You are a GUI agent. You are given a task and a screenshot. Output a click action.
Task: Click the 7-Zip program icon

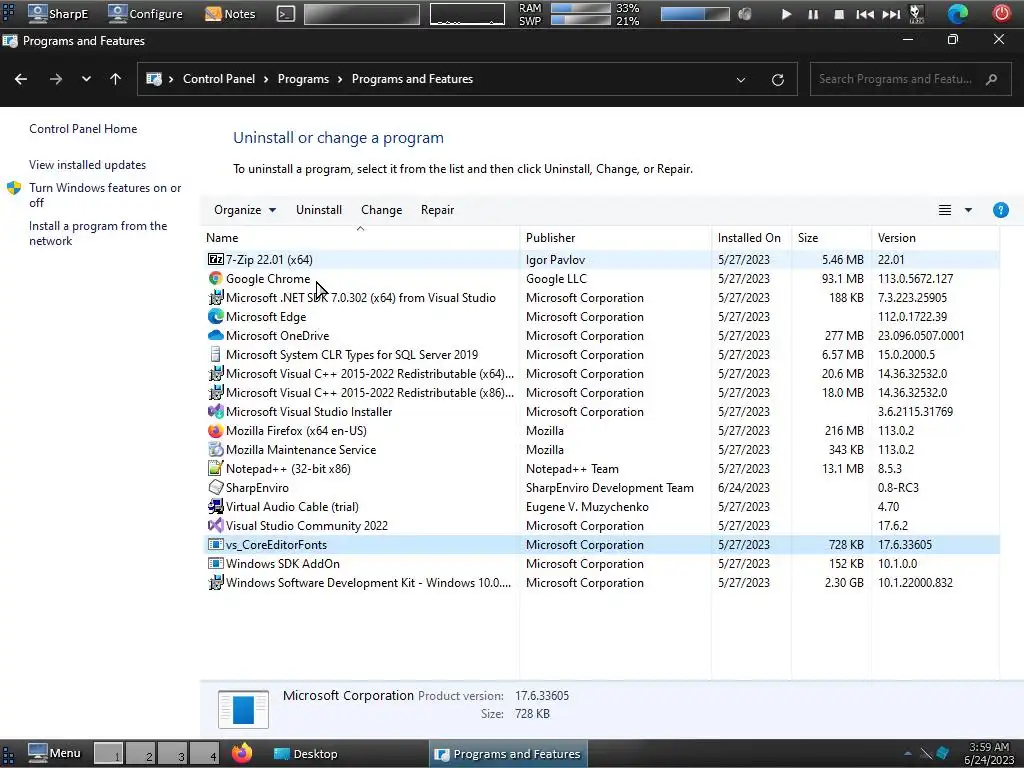point(216,259)
